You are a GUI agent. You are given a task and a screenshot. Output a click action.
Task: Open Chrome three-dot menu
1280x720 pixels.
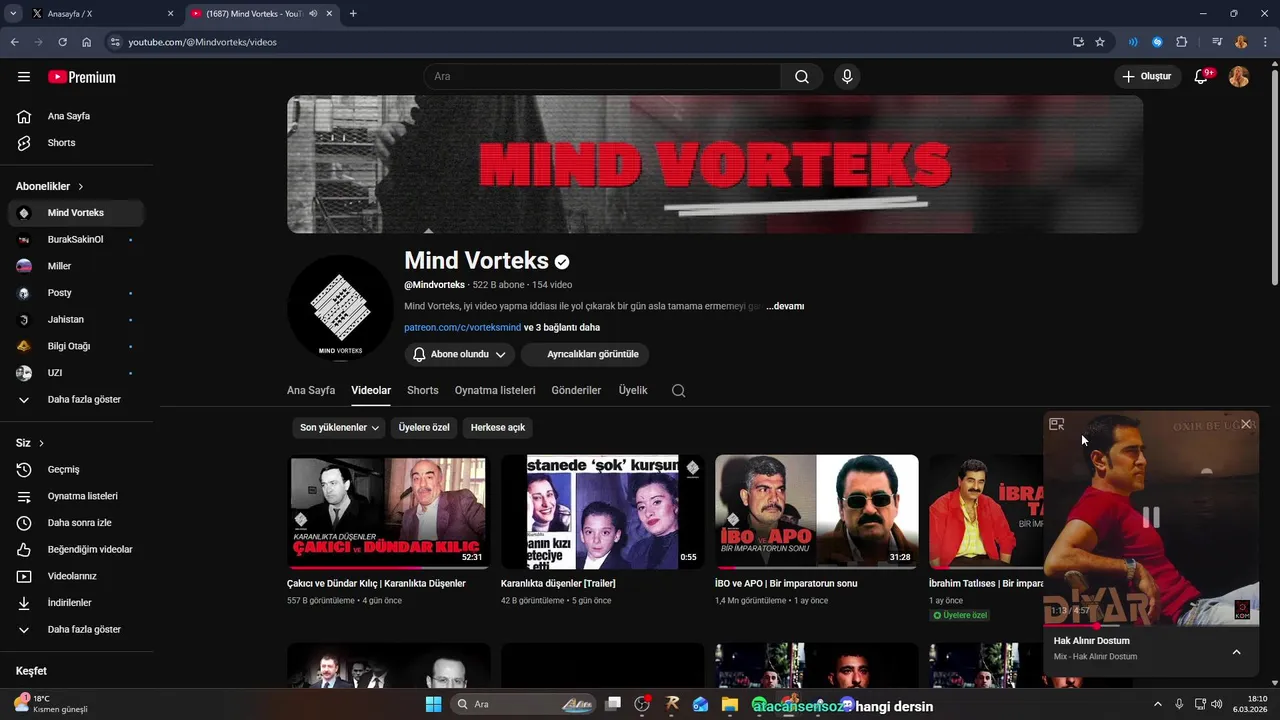[x=1265, y=42]
